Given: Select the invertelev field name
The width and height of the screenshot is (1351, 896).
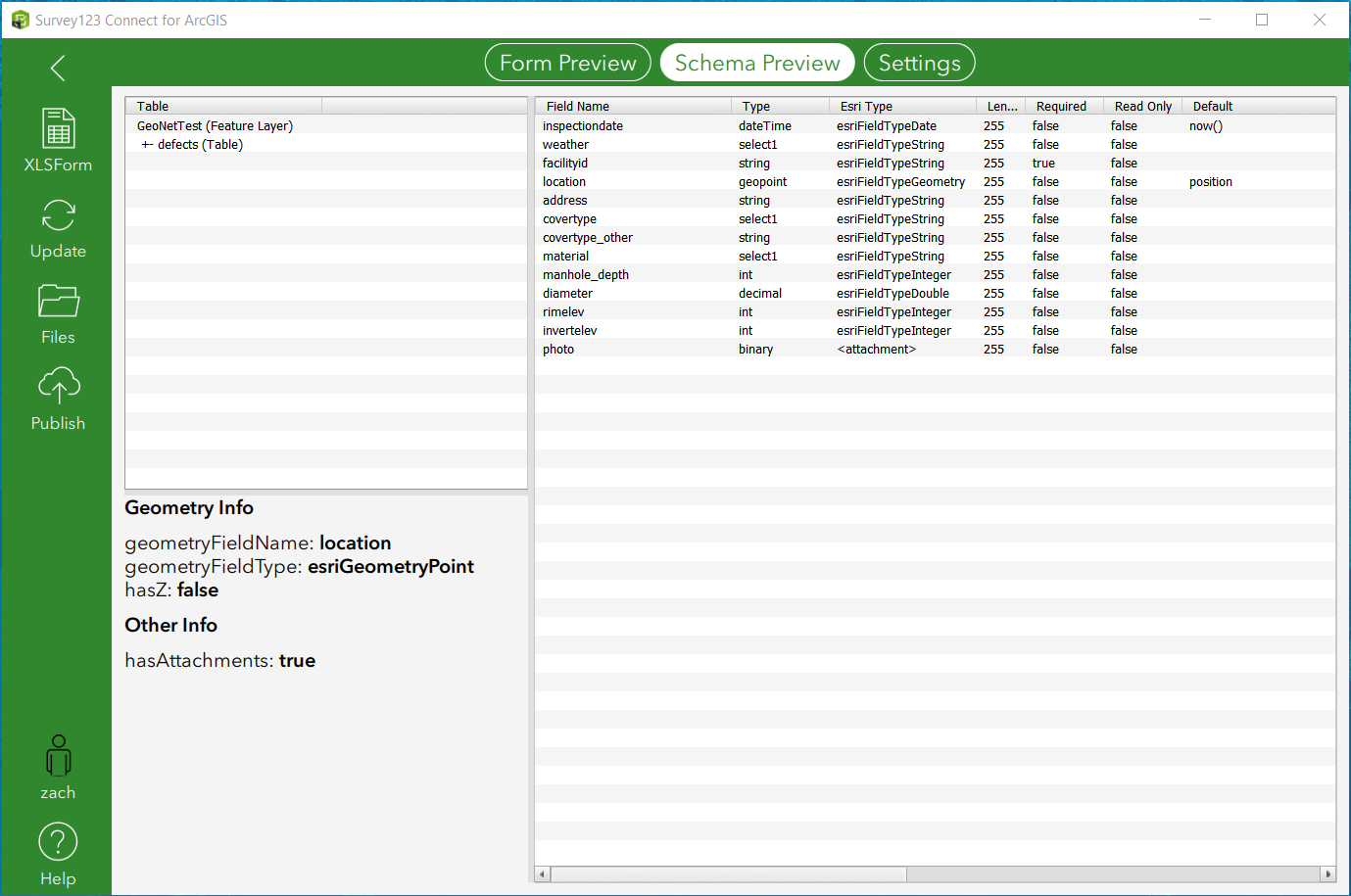Looking at the screenshot, I should pos(569,330).
